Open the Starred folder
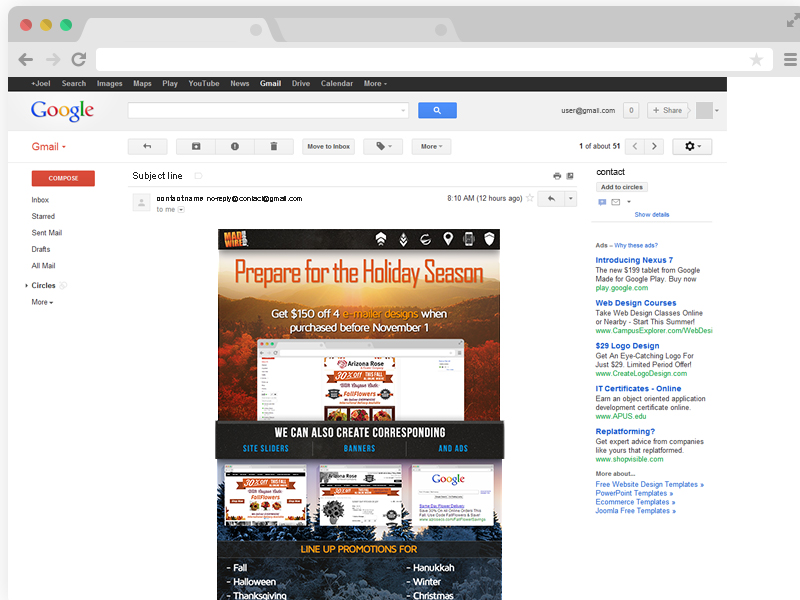Viewport: 800px width, 600px height. point(43,216)
